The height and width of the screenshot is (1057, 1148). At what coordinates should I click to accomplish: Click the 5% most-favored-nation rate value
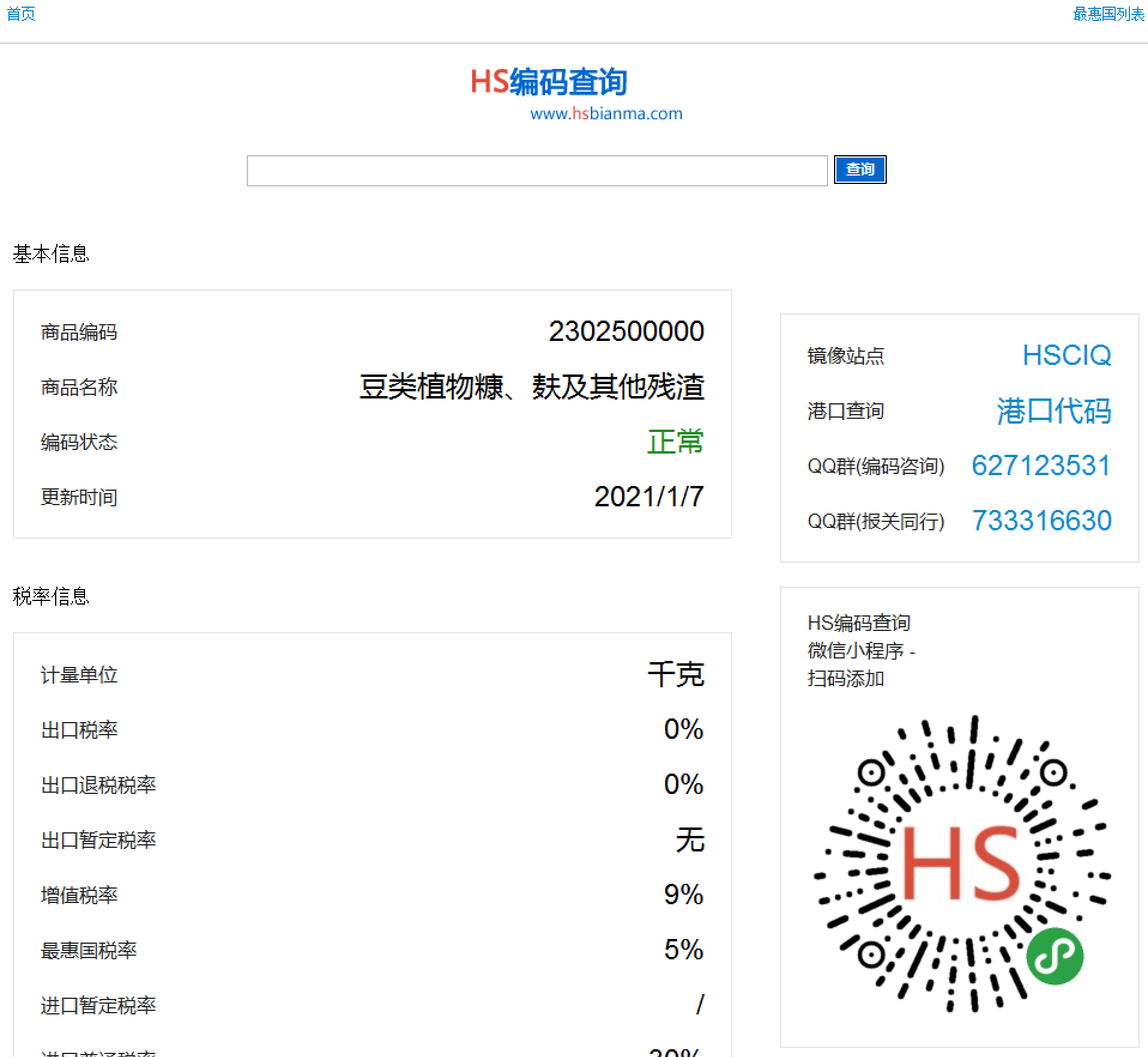[x=683, y=950]
